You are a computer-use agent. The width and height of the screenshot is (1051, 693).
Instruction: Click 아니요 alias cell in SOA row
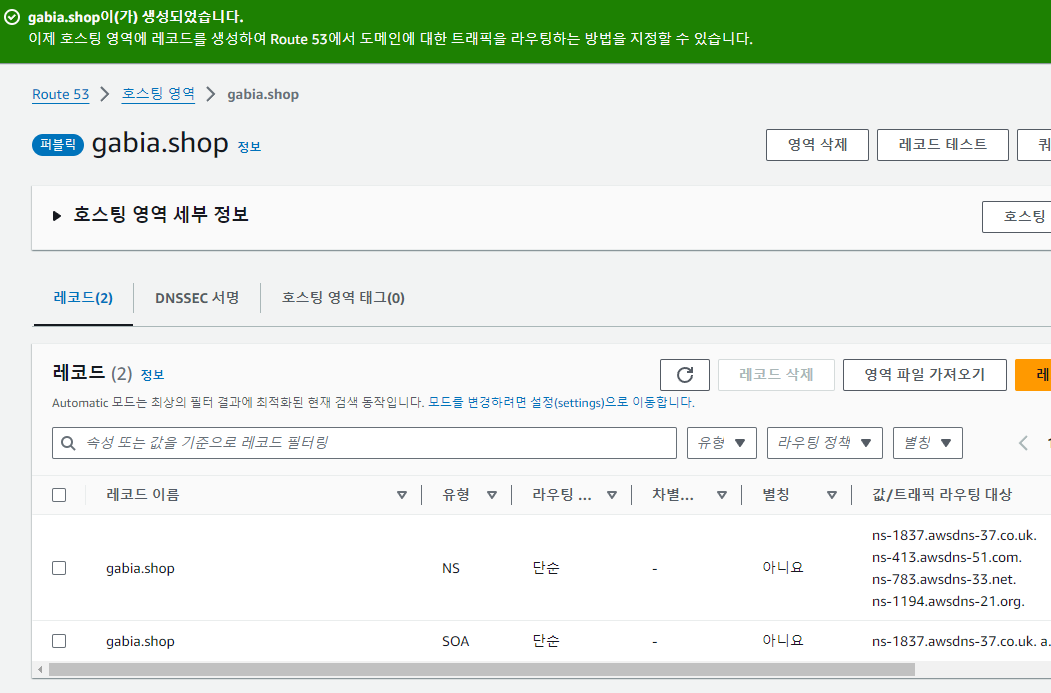tap(782, 641)
